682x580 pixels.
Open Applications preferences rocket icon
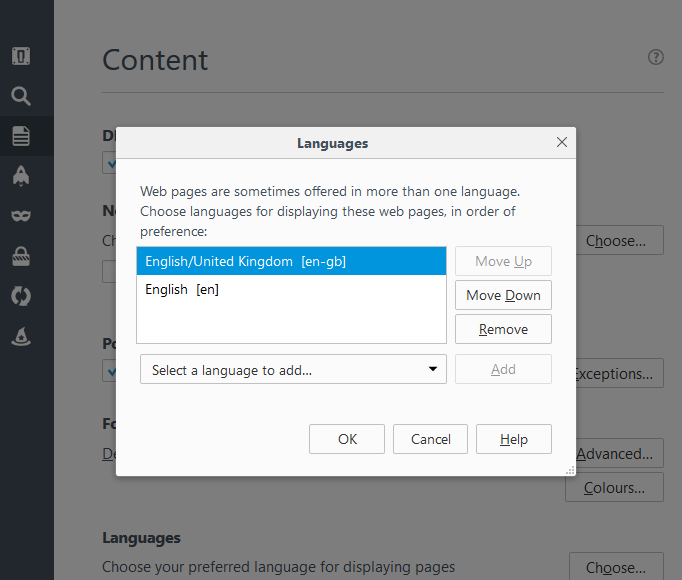click(21, 176)
